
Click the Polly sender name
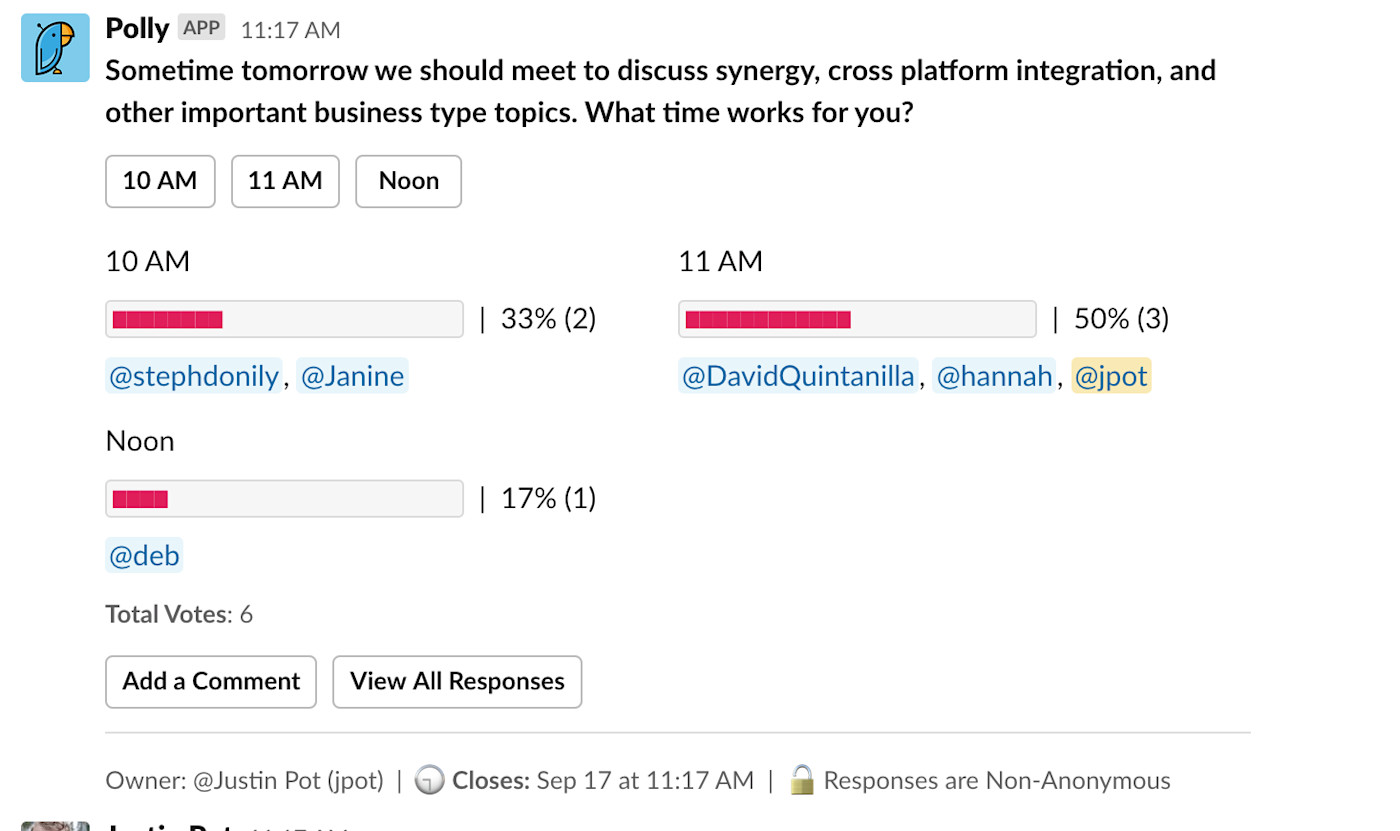[x=137, y=28]
